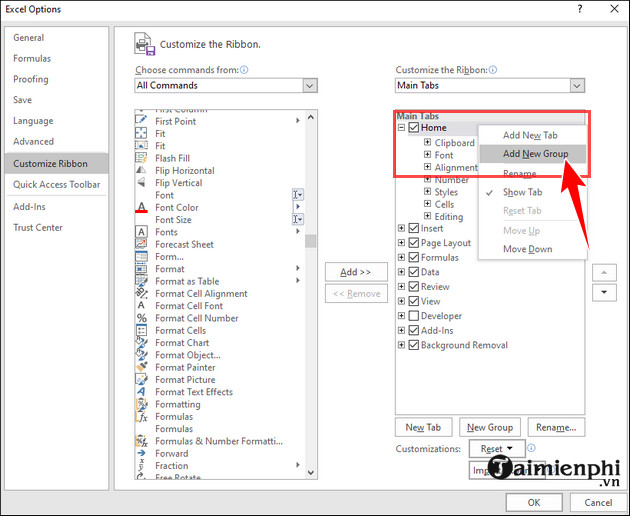Click the Formatting command icon
Viewport: 630px width, 516px height.
(141, 404)
